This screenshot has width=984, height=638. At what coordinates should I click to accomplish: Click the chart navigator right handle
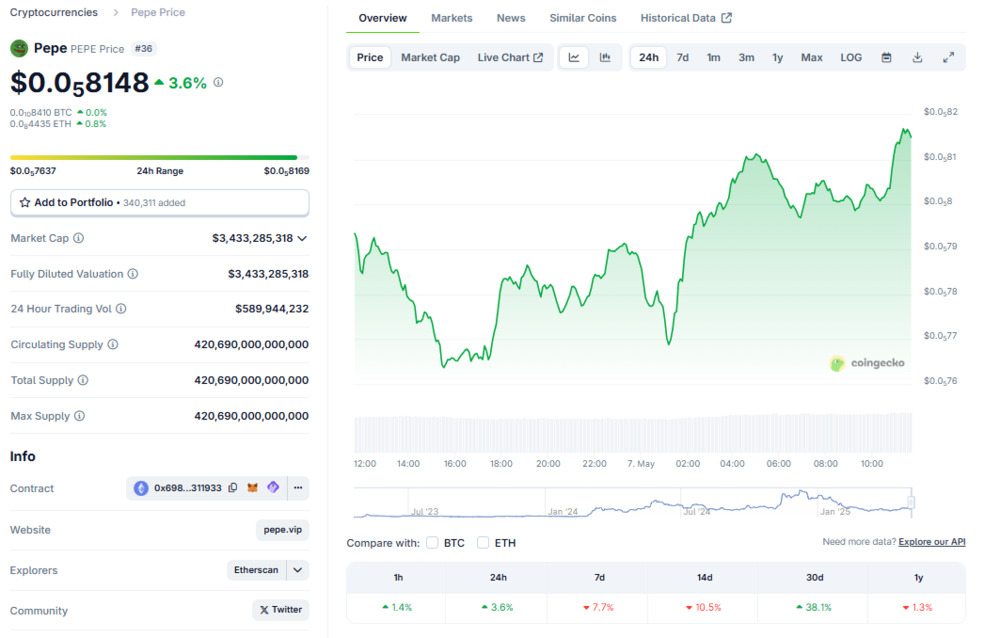tap(911, 502)
